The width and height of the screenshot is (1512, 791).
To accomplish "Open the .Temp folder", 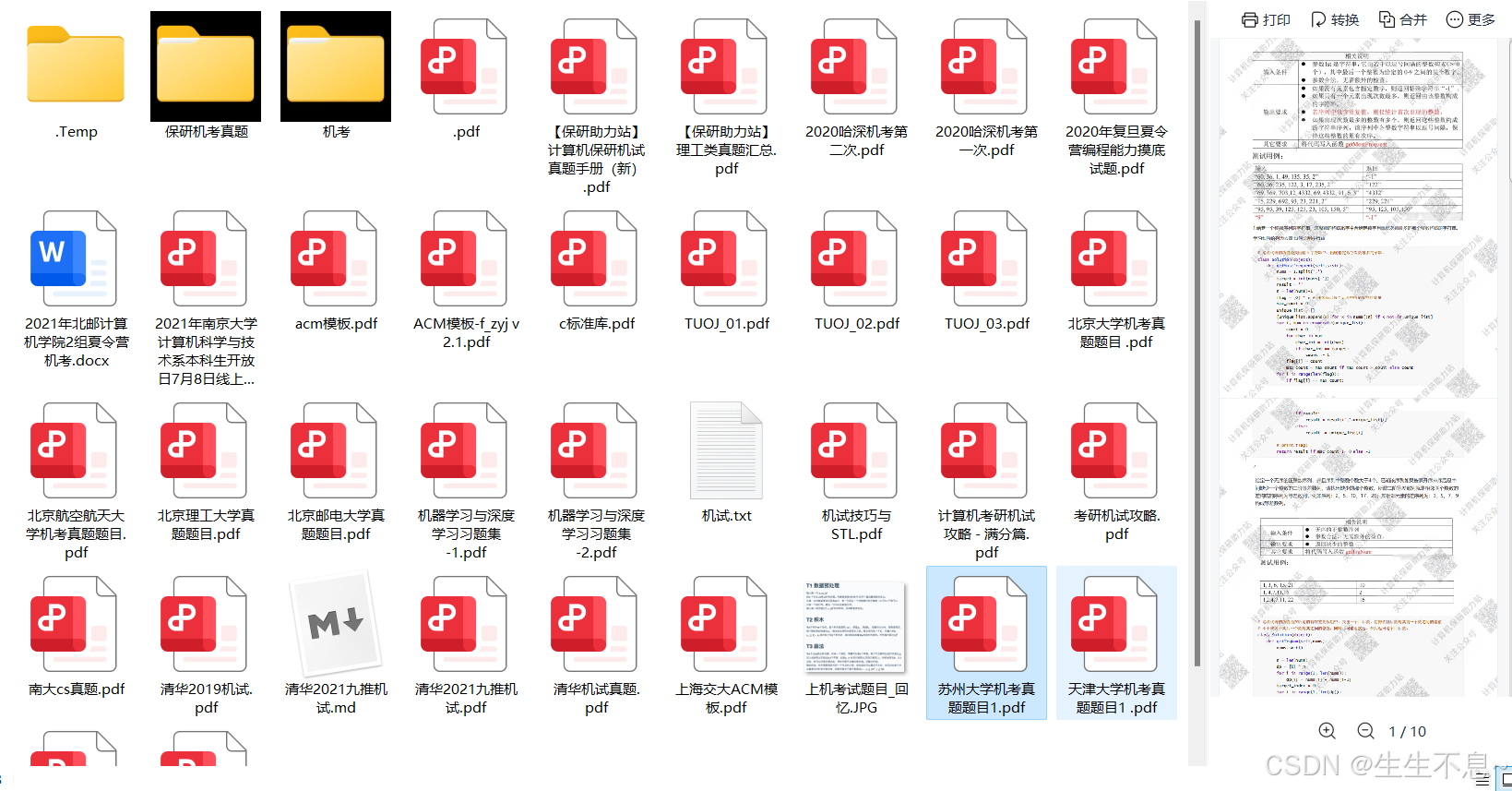I will click(x=76, y=64).
